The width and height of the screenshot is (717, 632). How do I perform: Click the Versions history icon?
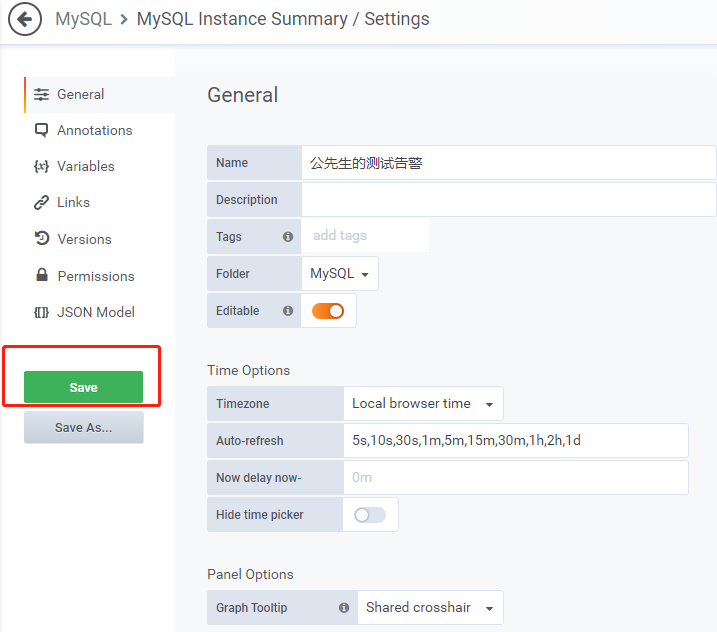coord(42,239)
